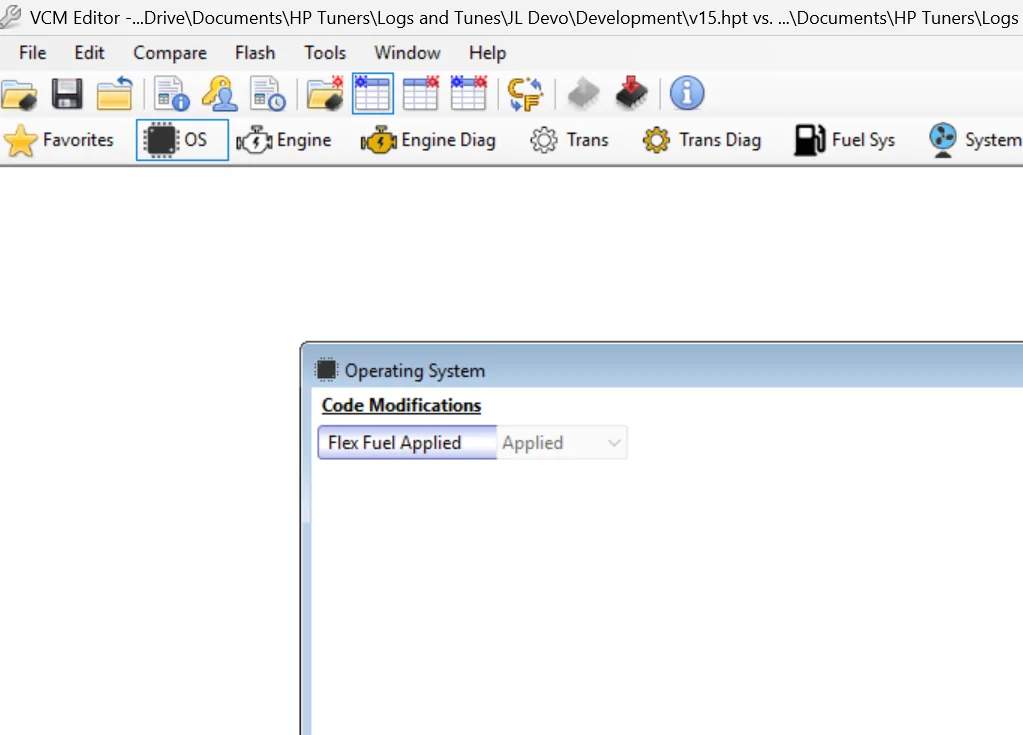1023x735 pixels.
Task: Open the Help menu
Action: tap(487, 53)
